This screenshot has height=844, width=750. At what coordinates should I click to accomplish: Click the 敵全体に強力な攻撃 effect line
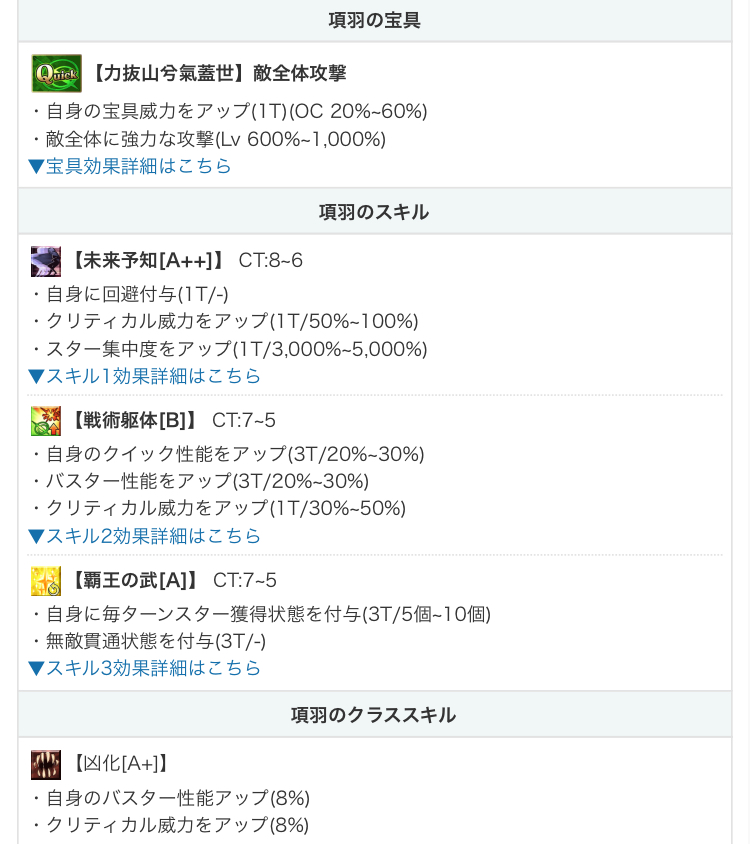[x=208, y=139]
